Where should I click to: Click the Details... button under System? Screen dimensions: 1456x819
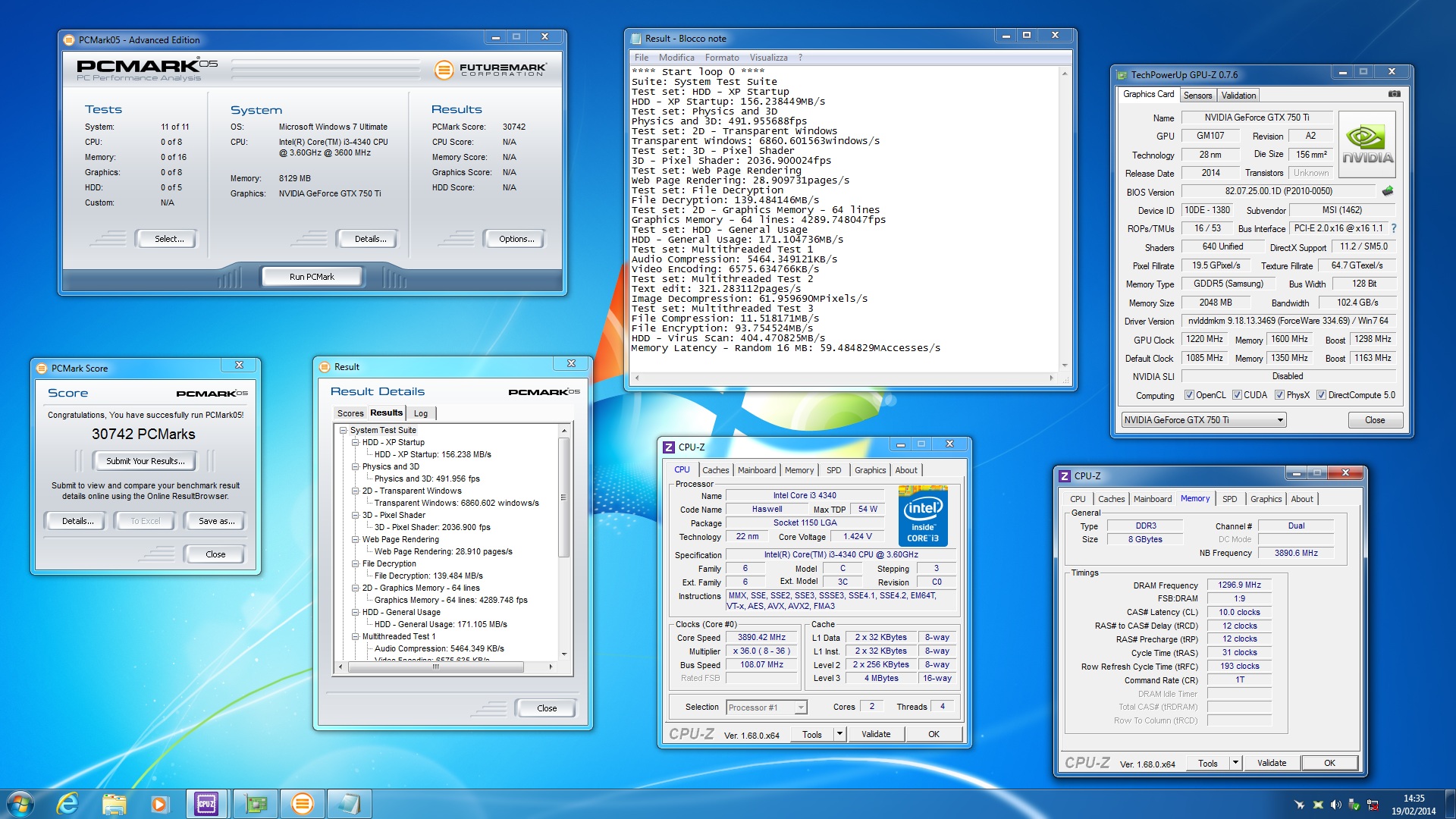(x=370, y=239)
